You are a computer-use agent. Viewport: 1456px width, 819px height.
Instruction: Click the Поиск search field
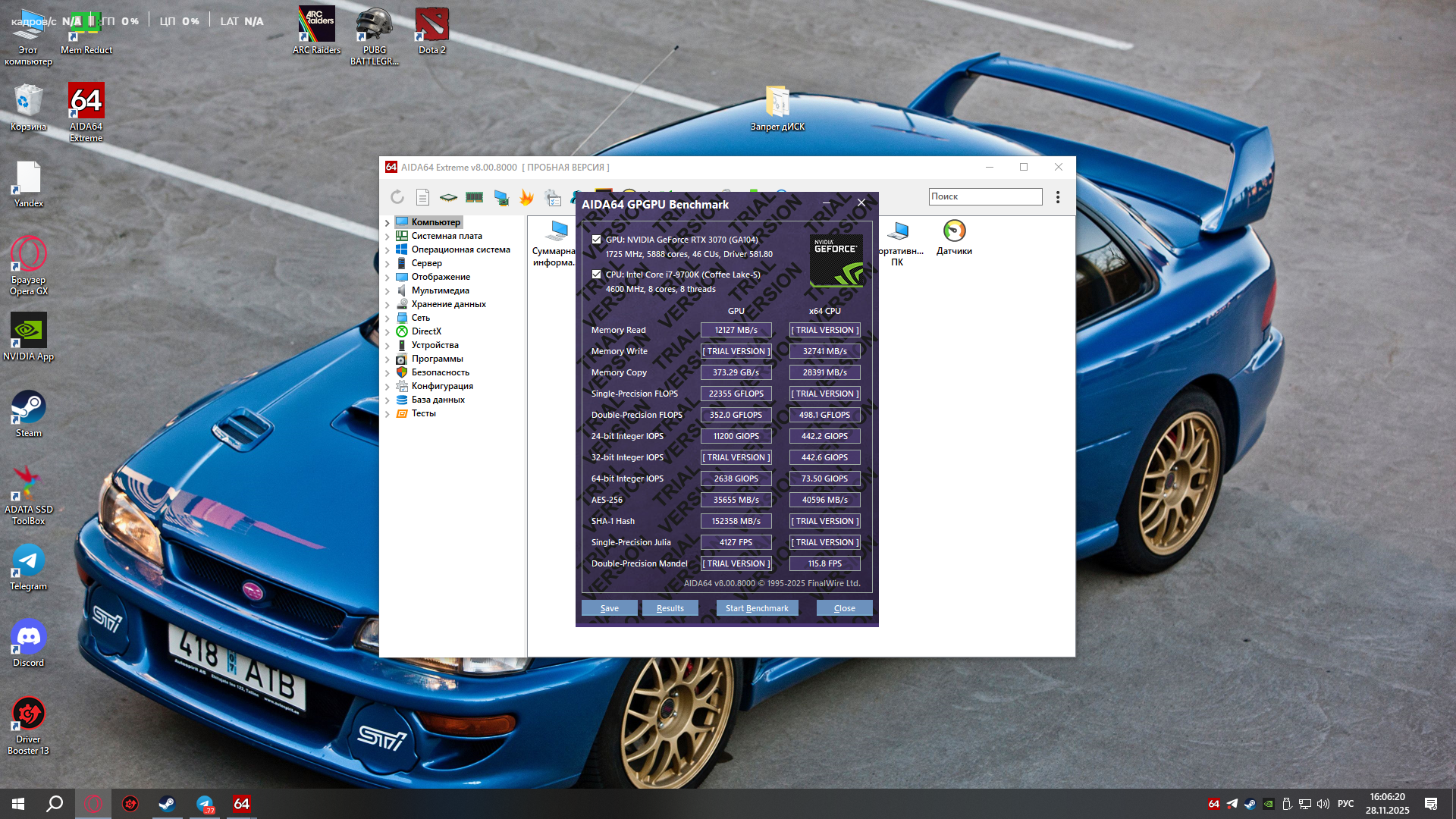985,196
